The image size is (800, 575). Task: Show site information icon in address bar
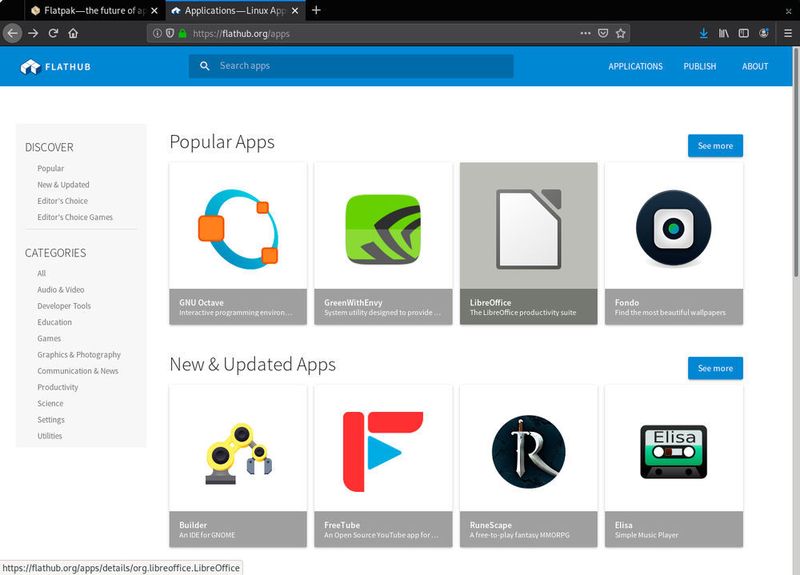click(x=157, y=34)
